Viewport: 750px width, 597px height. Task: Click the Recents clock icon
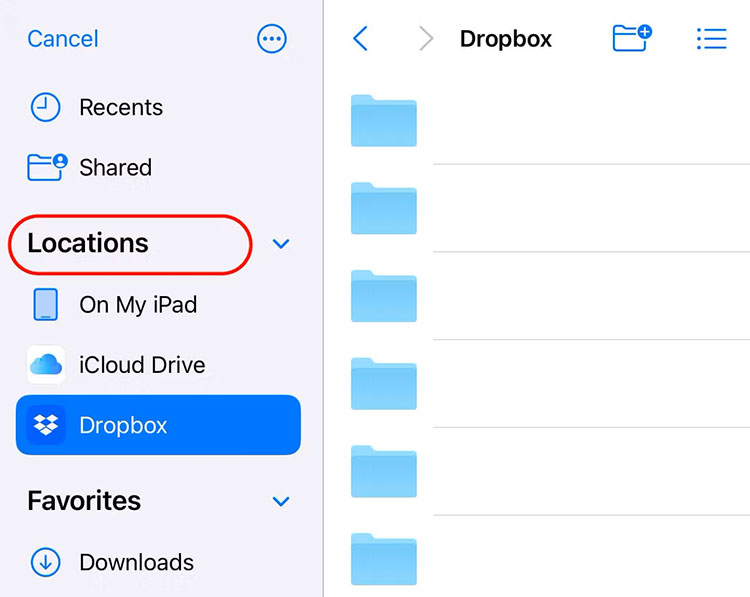(x=45, y=107)
